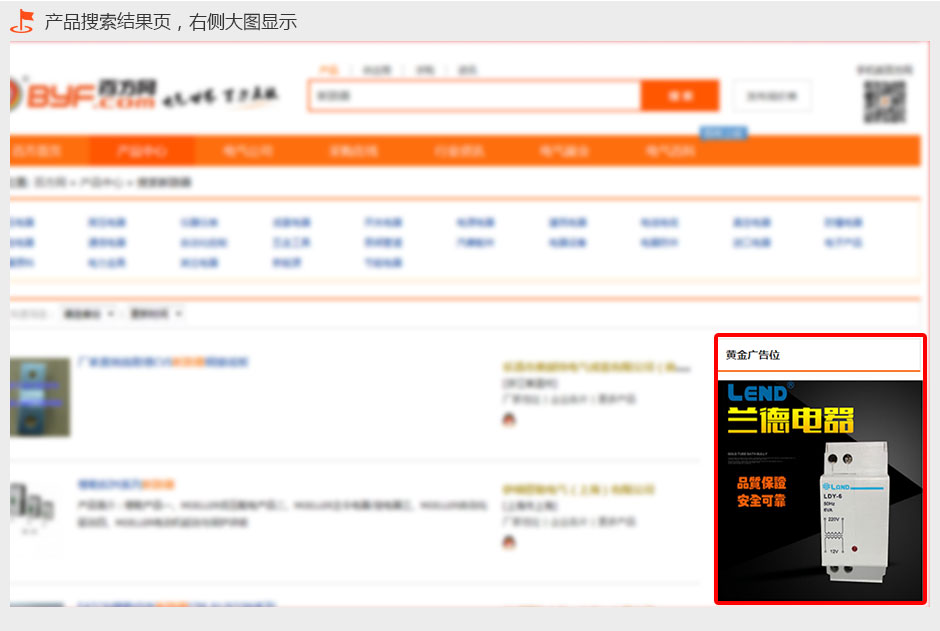This screenshot has height=631, width=940.
Task: Open the first product result thumbnail
Action: [x=40, y=397]
